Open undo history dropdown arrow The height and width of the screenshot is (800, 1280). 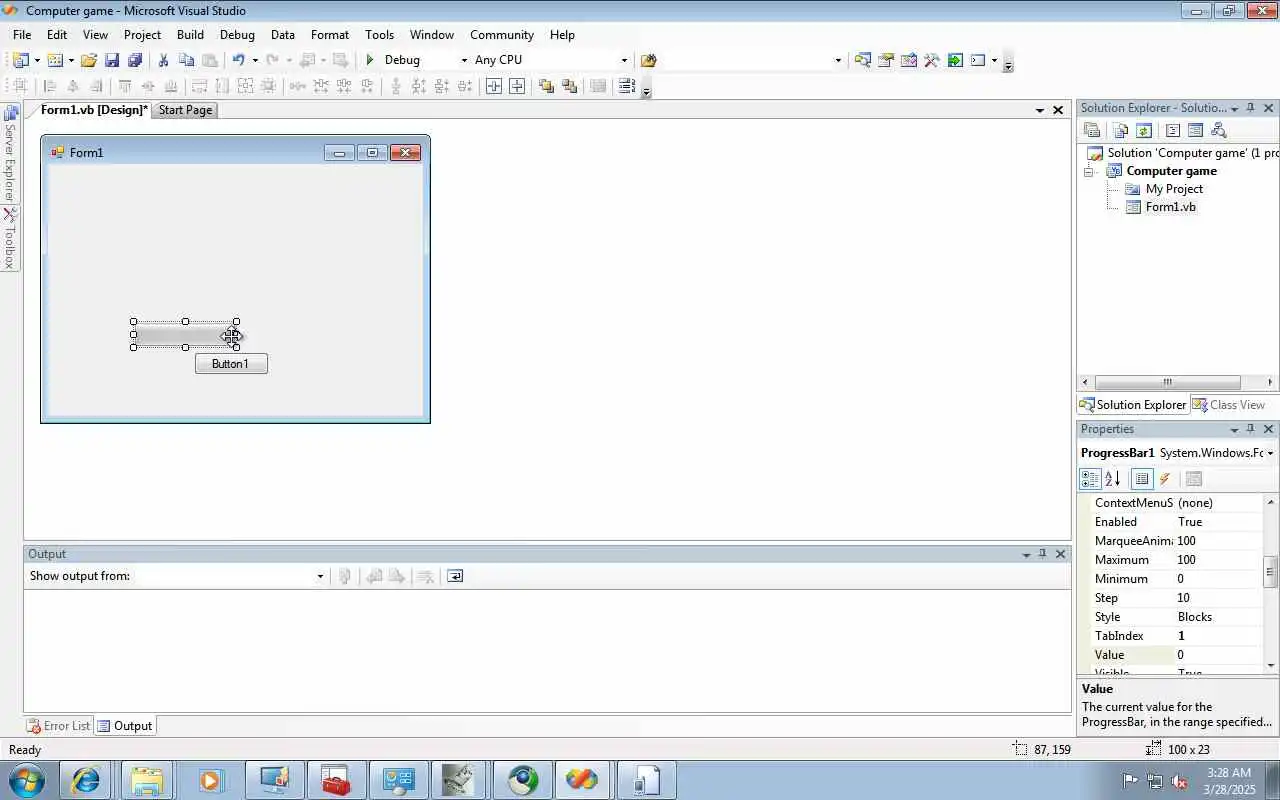point(255,60)
